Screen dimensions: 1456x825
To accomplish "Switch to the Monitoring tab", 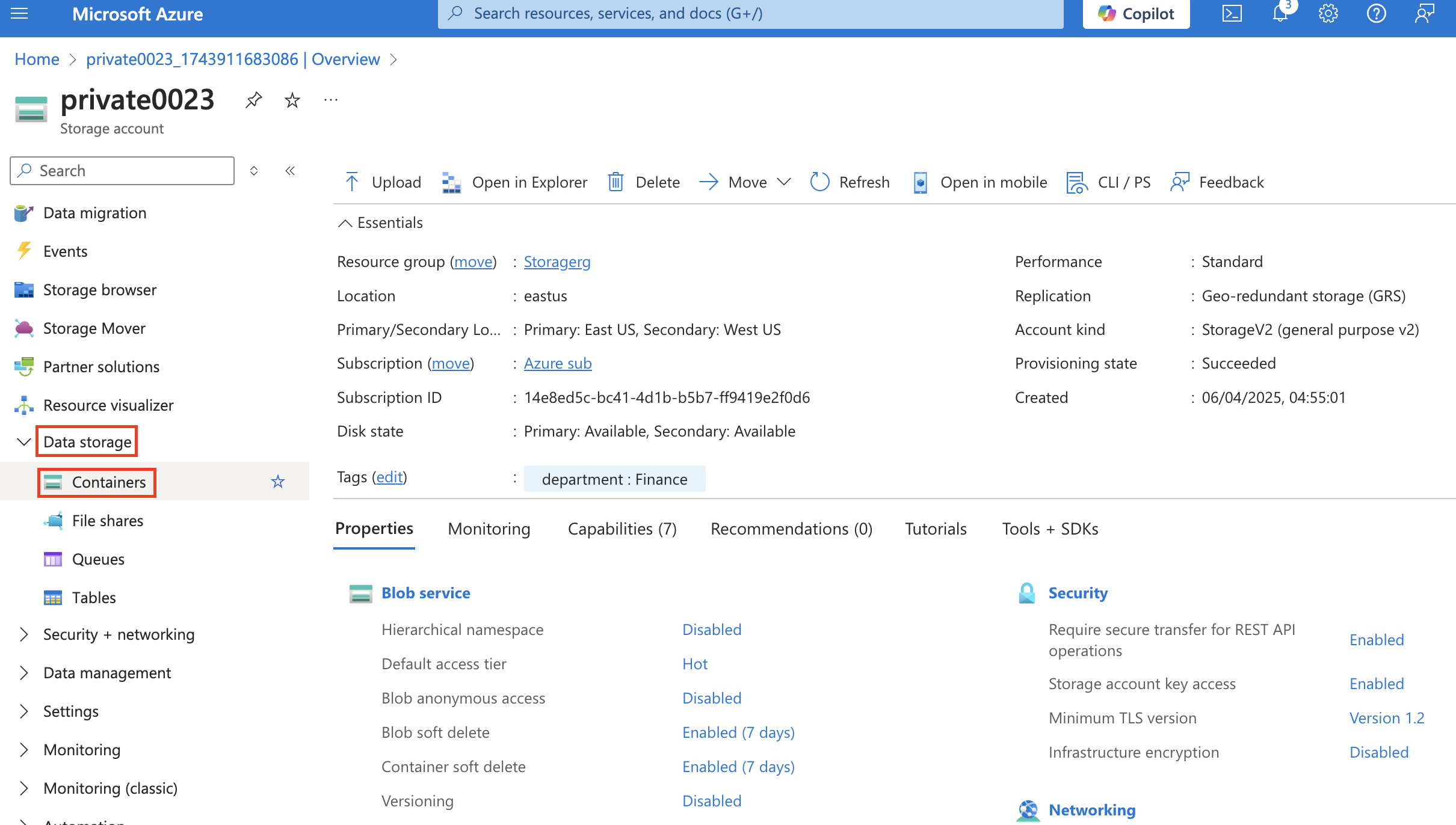I will 489,529.
